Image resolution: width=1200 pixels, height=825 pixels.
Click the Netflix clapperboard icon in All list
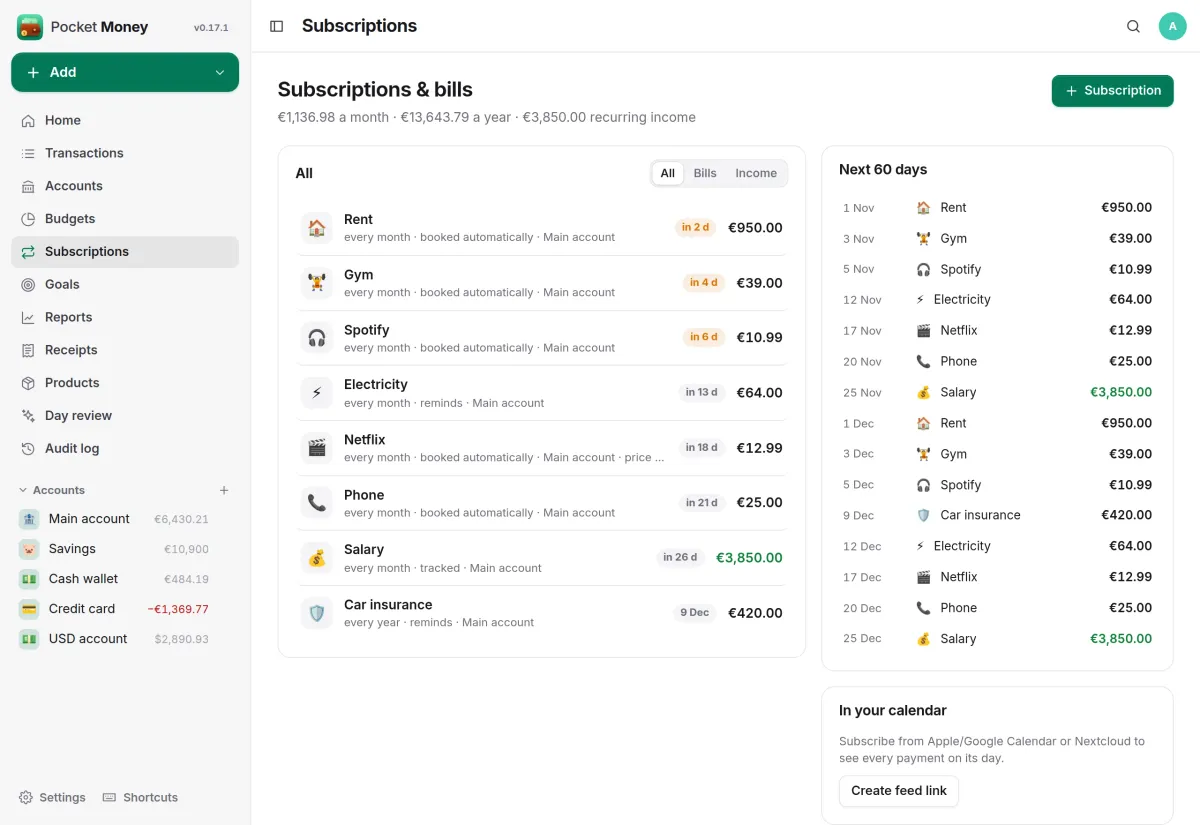(317, 448)
